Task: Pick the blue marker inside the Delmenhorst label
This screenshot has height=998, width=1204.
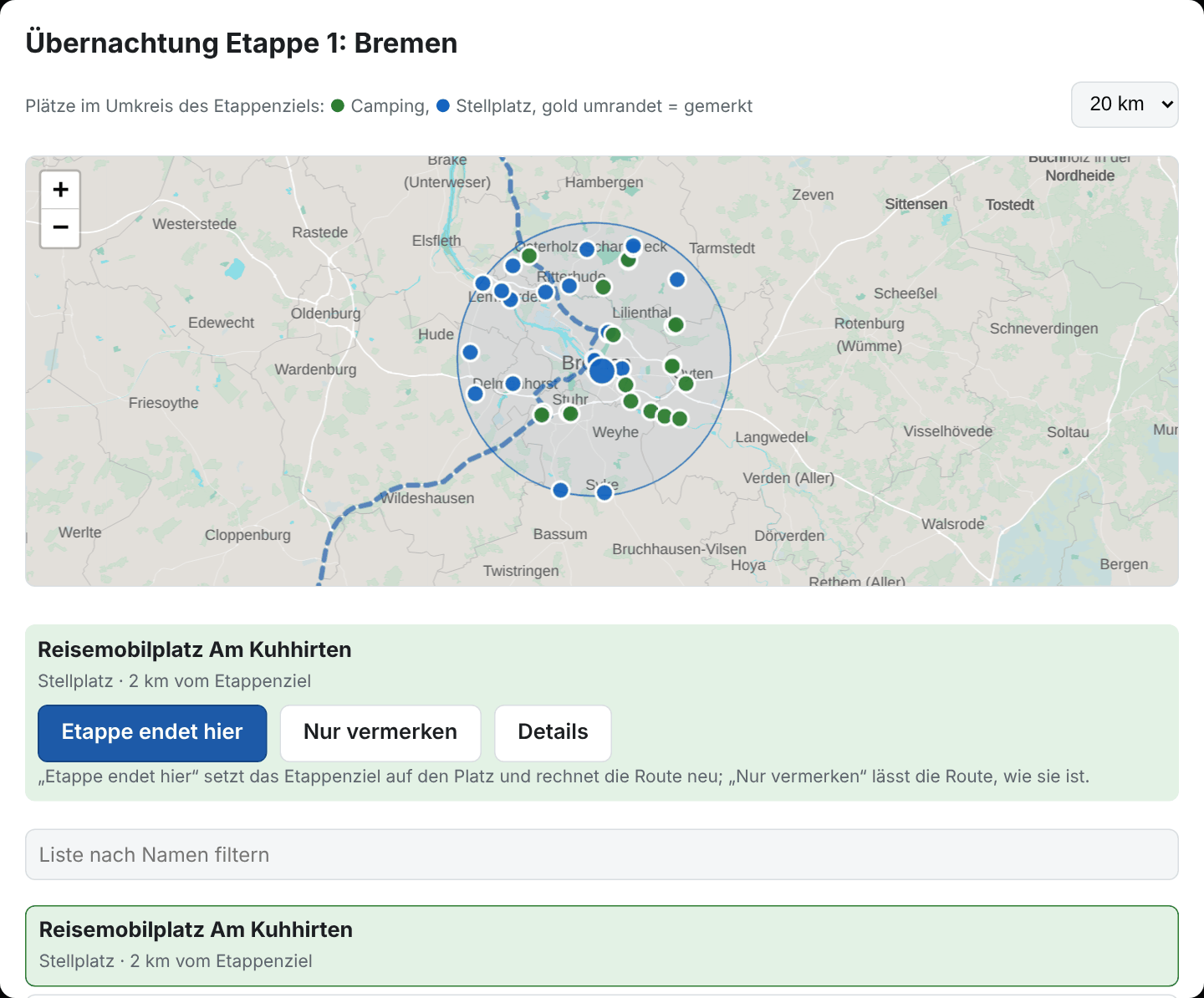Action: [513, 384]
